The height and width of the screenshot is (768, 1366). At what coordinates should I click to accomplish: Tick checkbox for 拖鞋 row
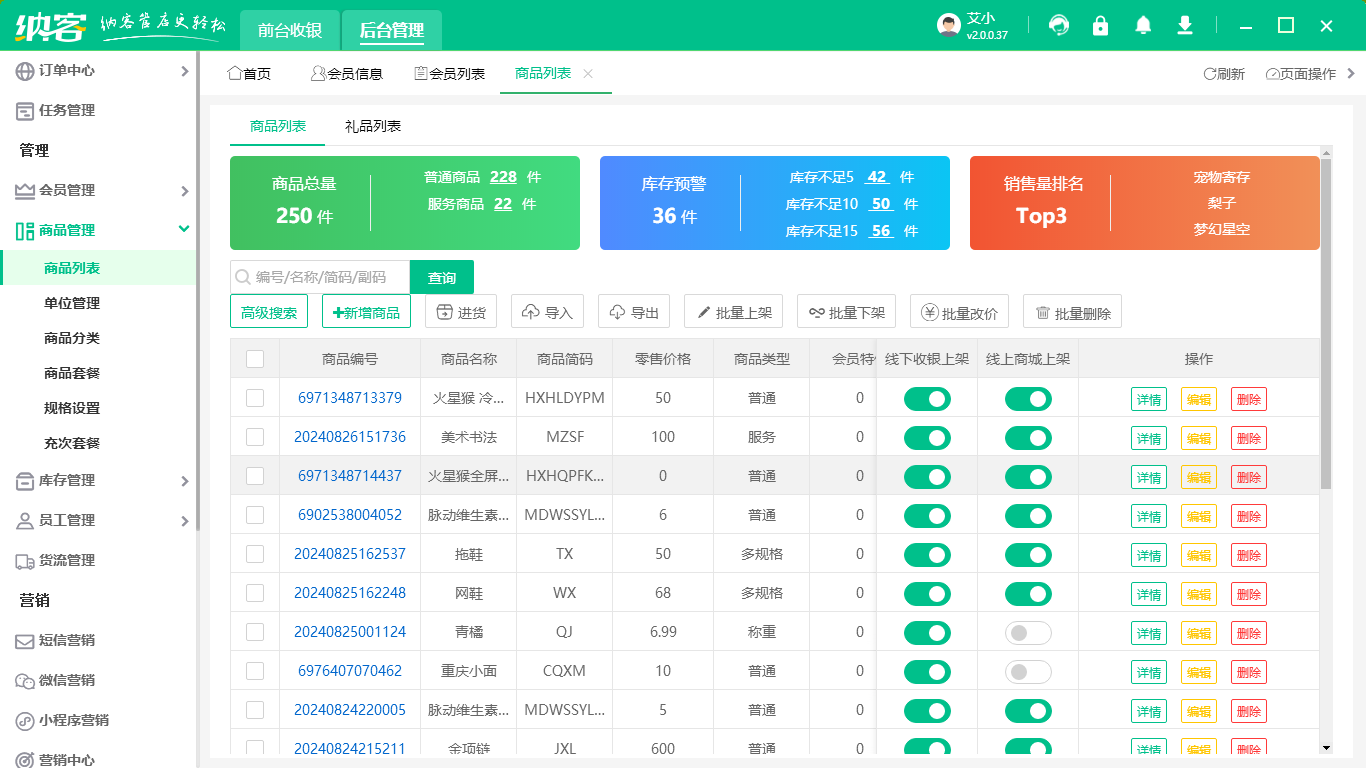point(255,554)
